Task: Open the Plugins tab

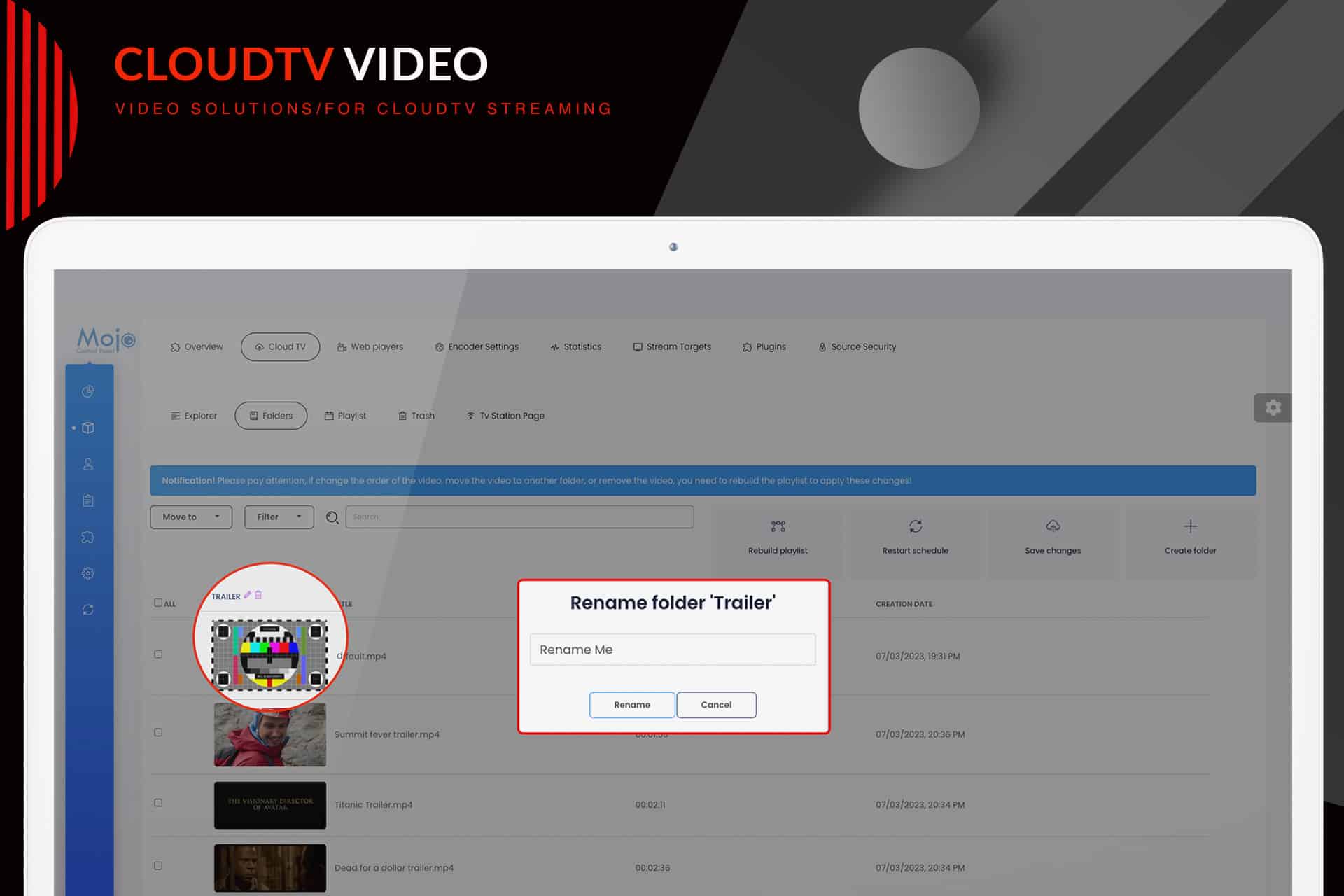Action: point(764,347)
